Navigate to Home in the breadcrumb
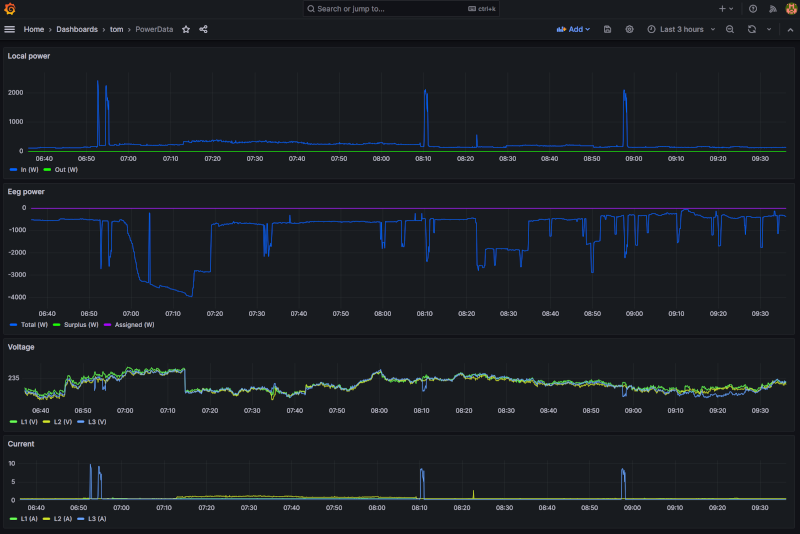Viewport: 800px width, 534px height. [x=34, y=29]
